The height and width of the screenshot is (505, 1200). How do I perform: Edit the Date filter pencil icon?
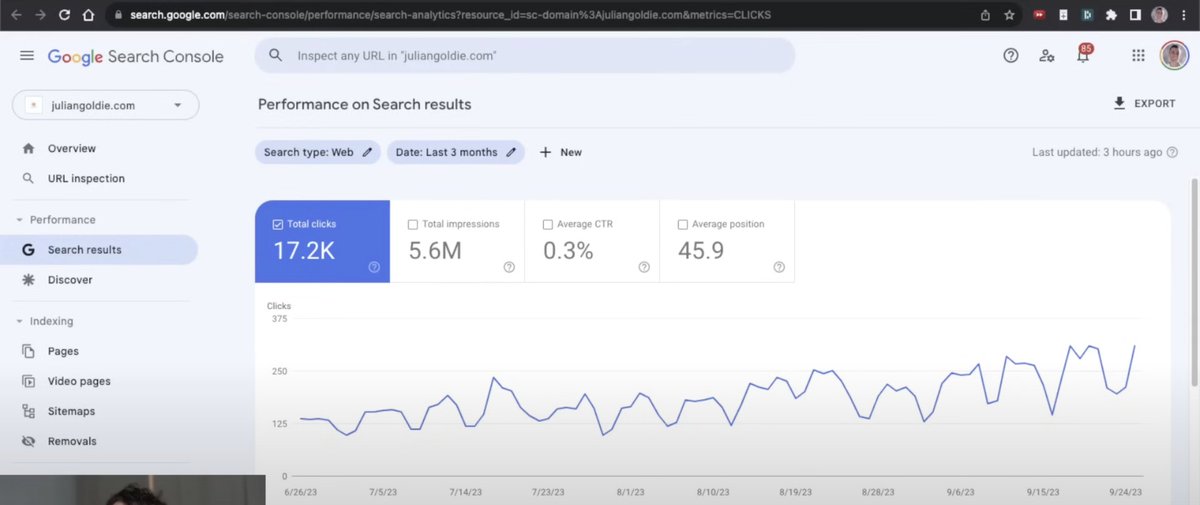[511, 152]
